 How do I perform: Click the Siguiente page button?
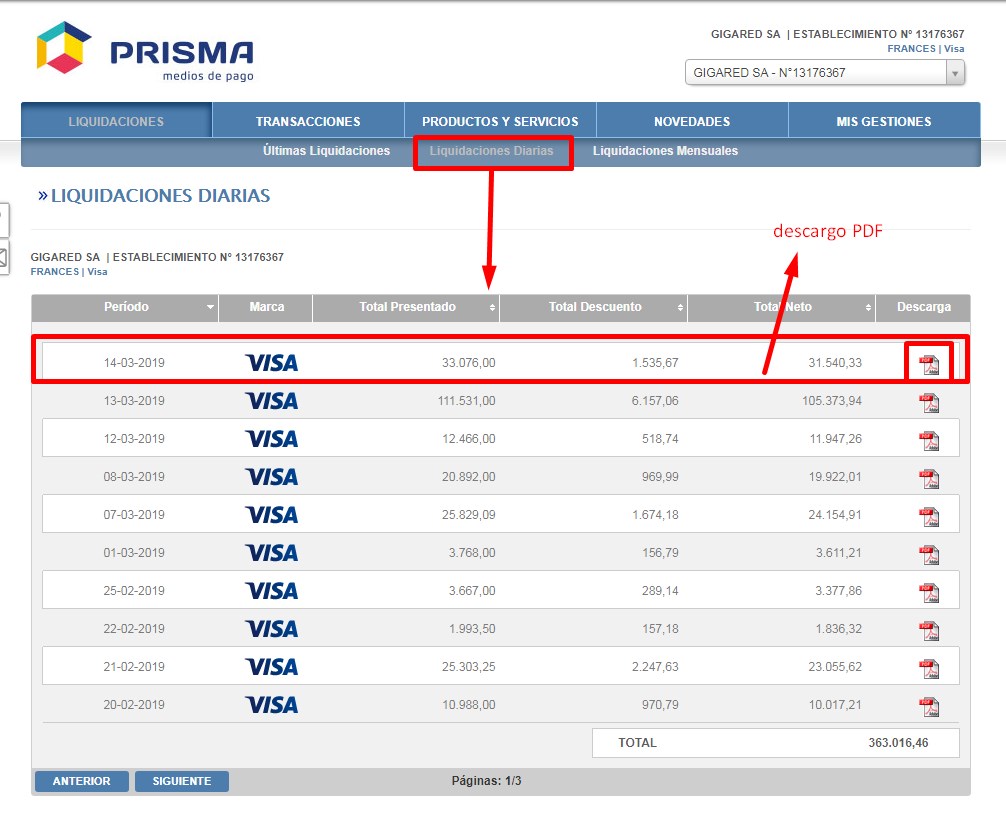(182, 781)
